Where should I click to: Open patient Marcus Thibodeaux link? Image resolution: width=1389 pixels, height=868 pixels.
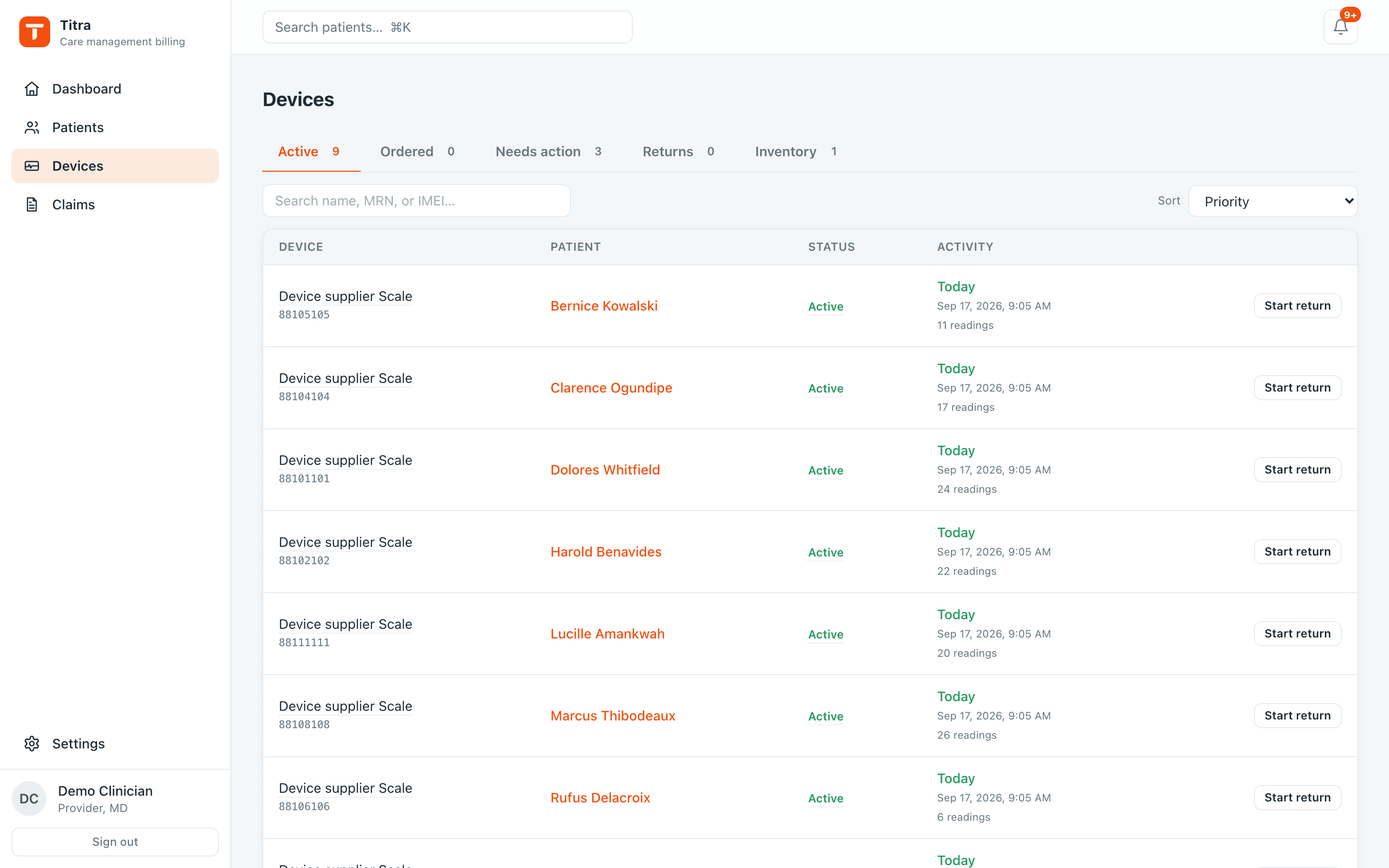(613, 716)
